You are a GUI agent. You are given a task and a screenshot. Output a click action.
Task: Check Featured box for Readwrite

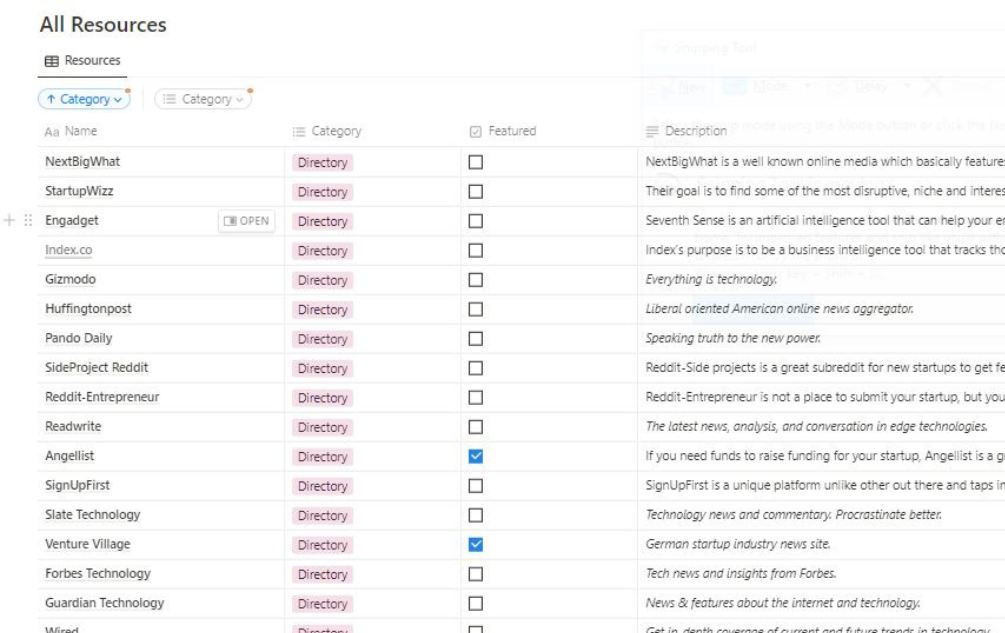click(476, 427)
